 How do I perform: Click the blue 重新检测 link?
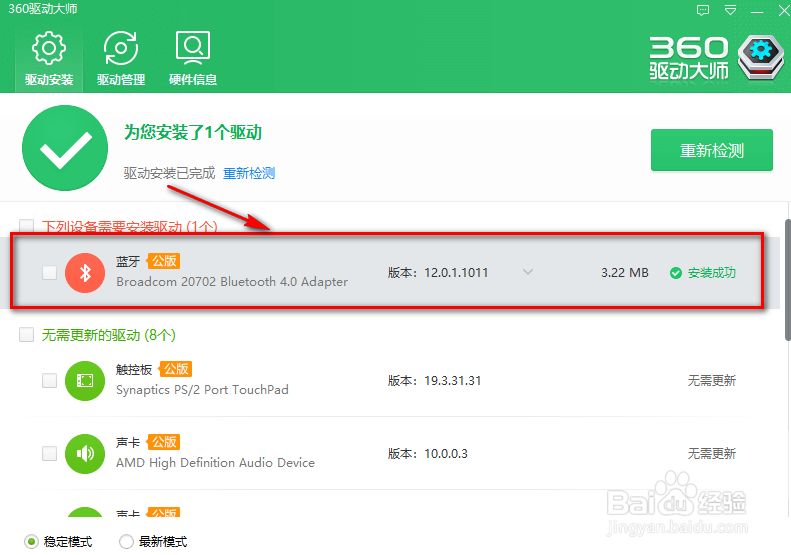pyautogui.click(x=249, y=173)
